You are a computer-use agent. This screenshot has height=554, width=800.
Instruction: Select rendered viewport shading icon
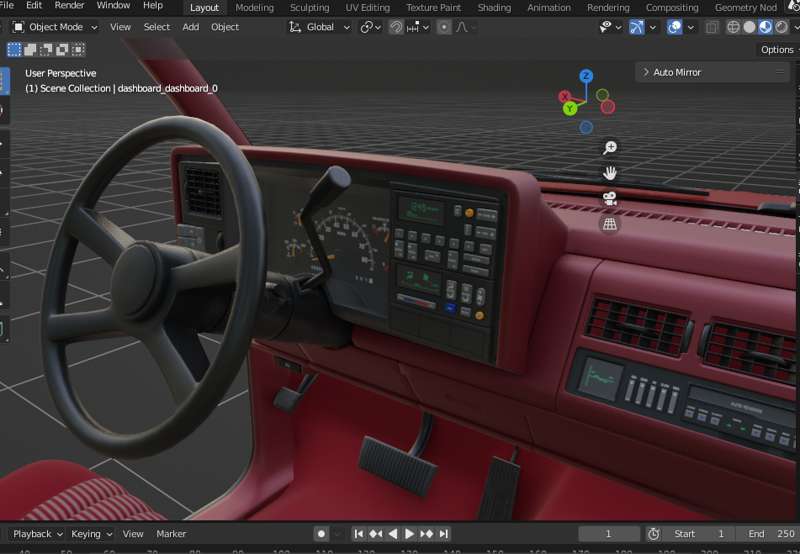(x=781, y=27)
